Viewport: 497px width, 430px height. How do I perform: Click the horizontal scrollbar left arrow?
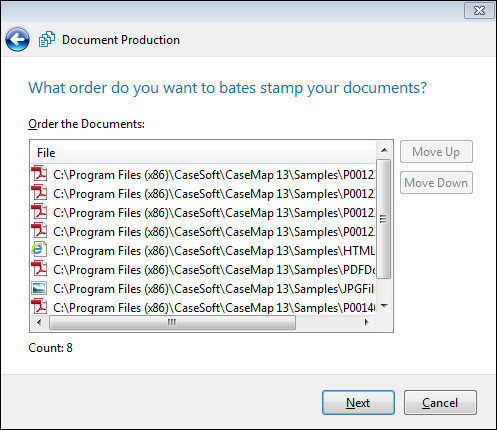[x=39, y=322]
